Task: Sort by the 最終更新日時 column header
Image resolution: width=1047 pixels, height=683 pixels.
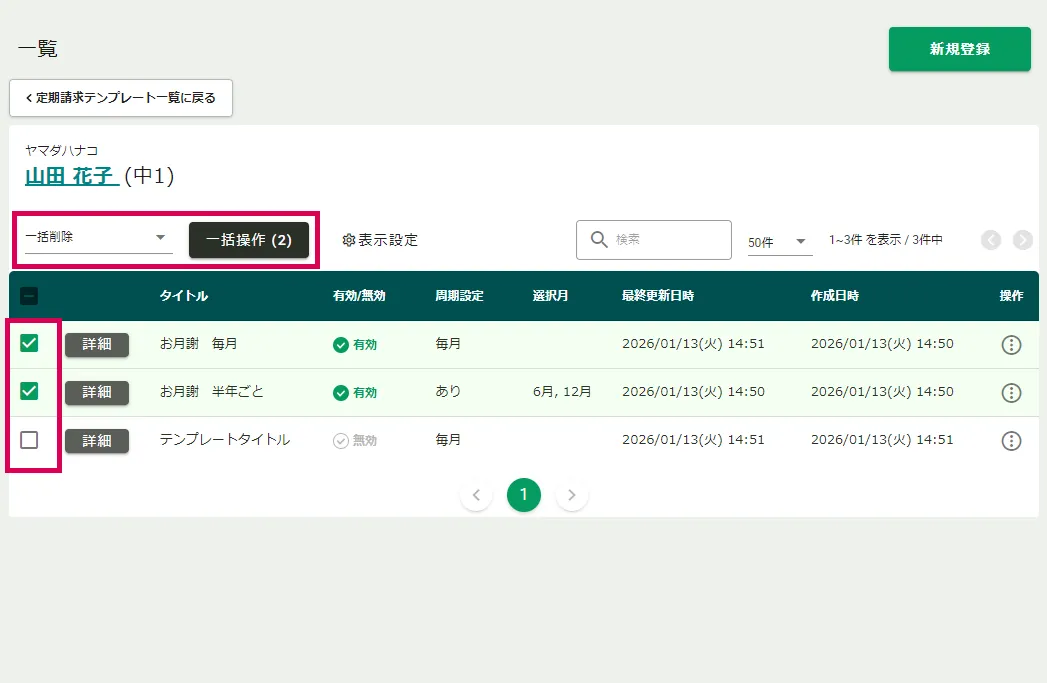Action: coord(657,296)
